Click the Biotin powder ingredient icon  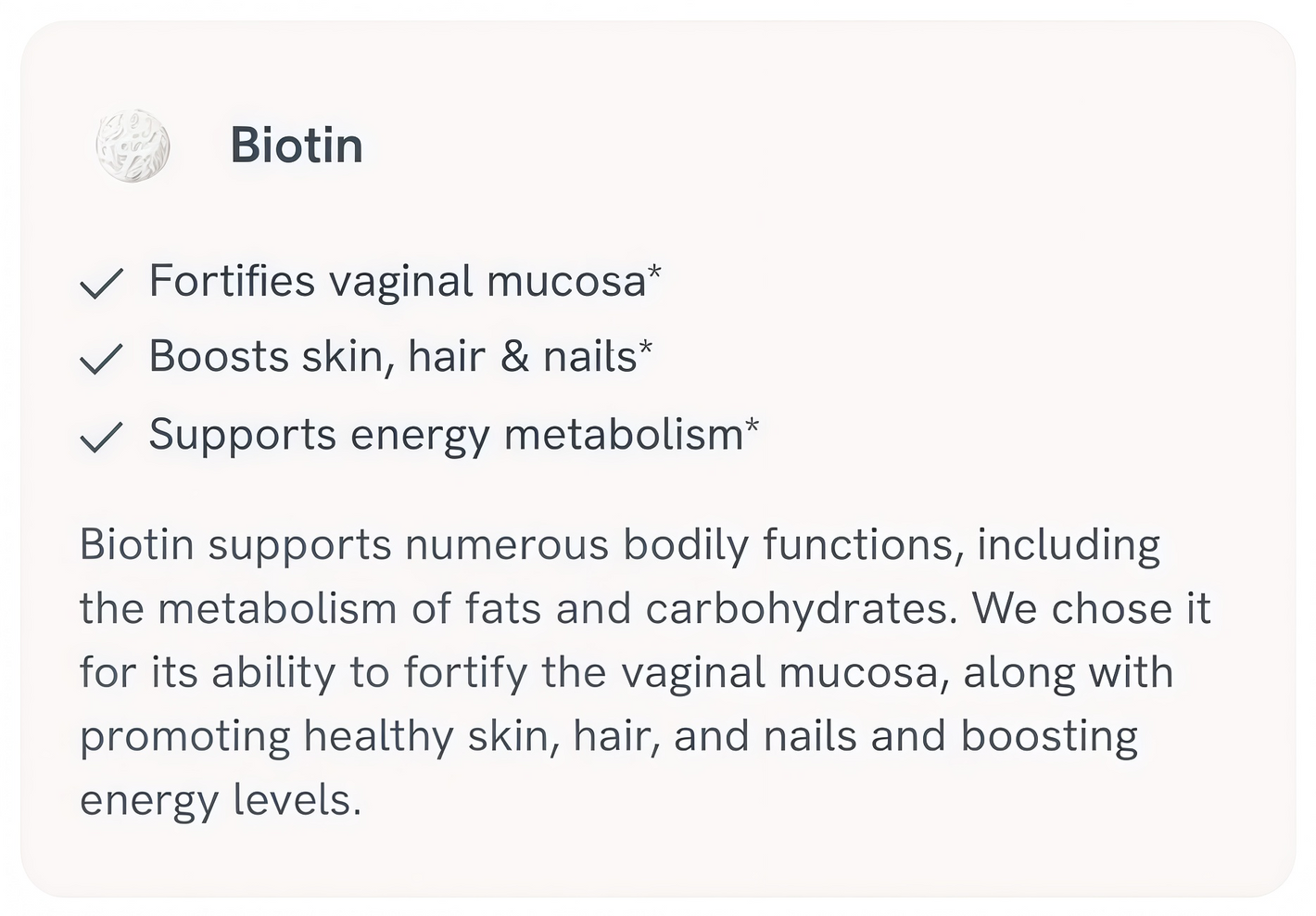133,146
